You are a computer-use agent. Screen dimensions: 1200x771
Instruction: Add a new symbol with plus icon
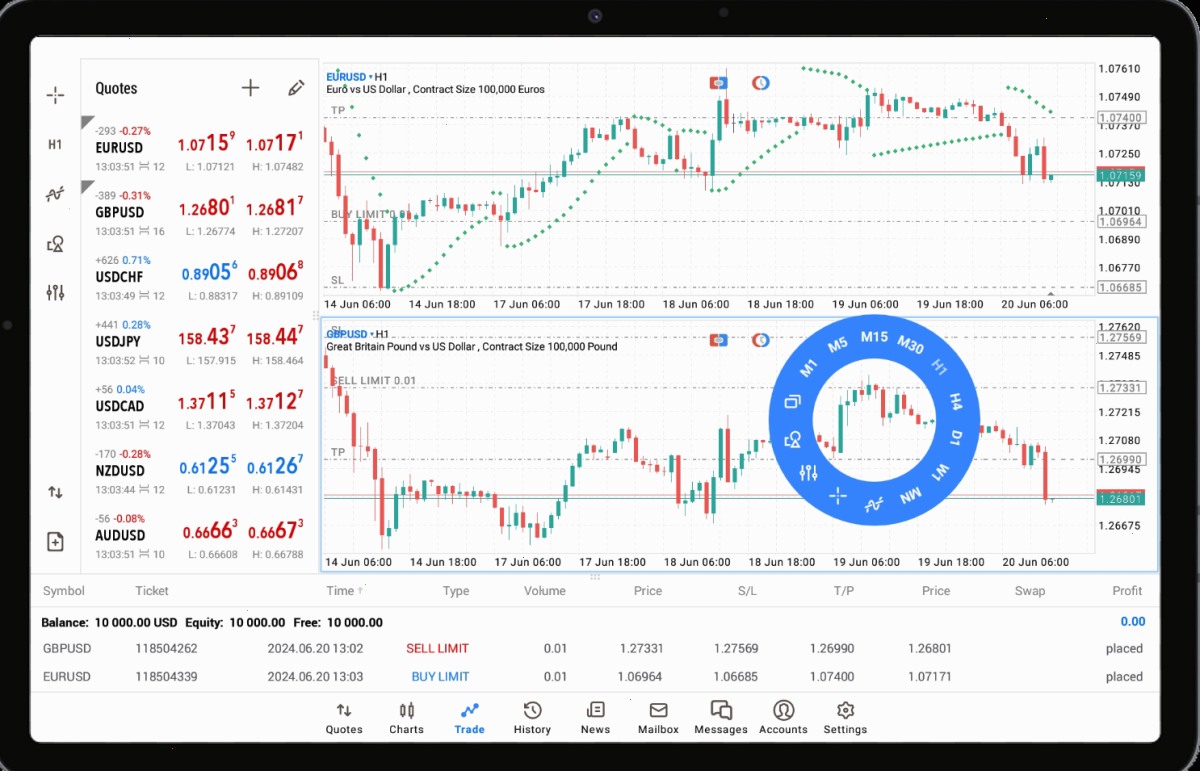250,88
